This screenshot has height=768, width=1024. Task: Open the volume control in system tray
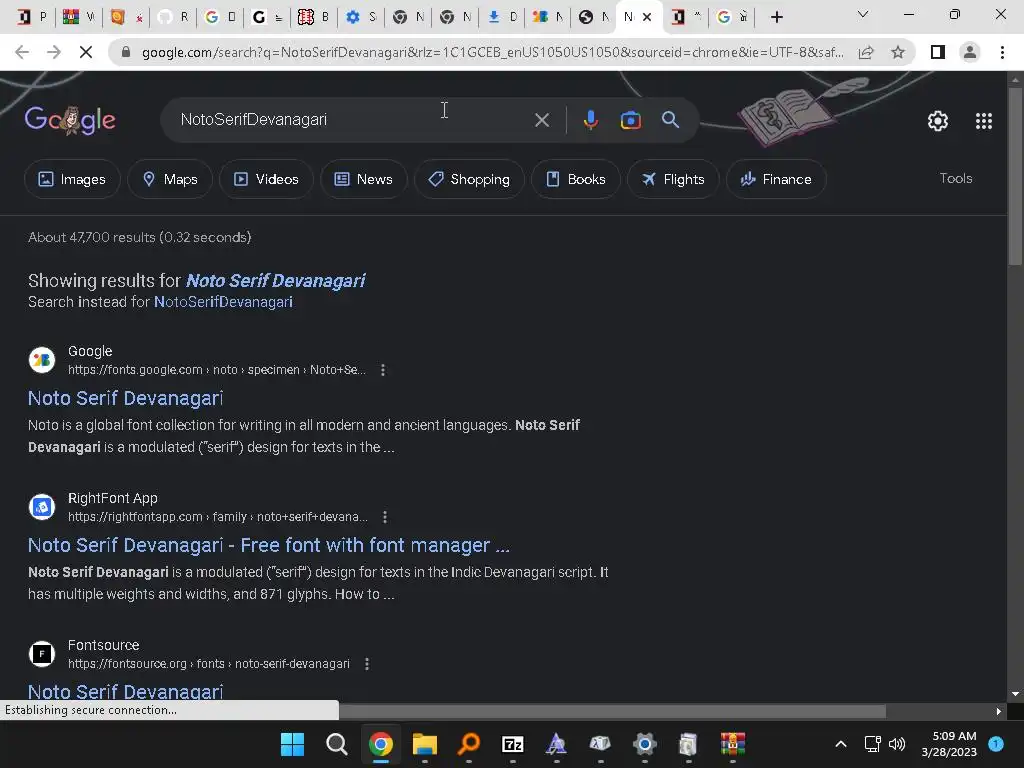tap(897, 744)
